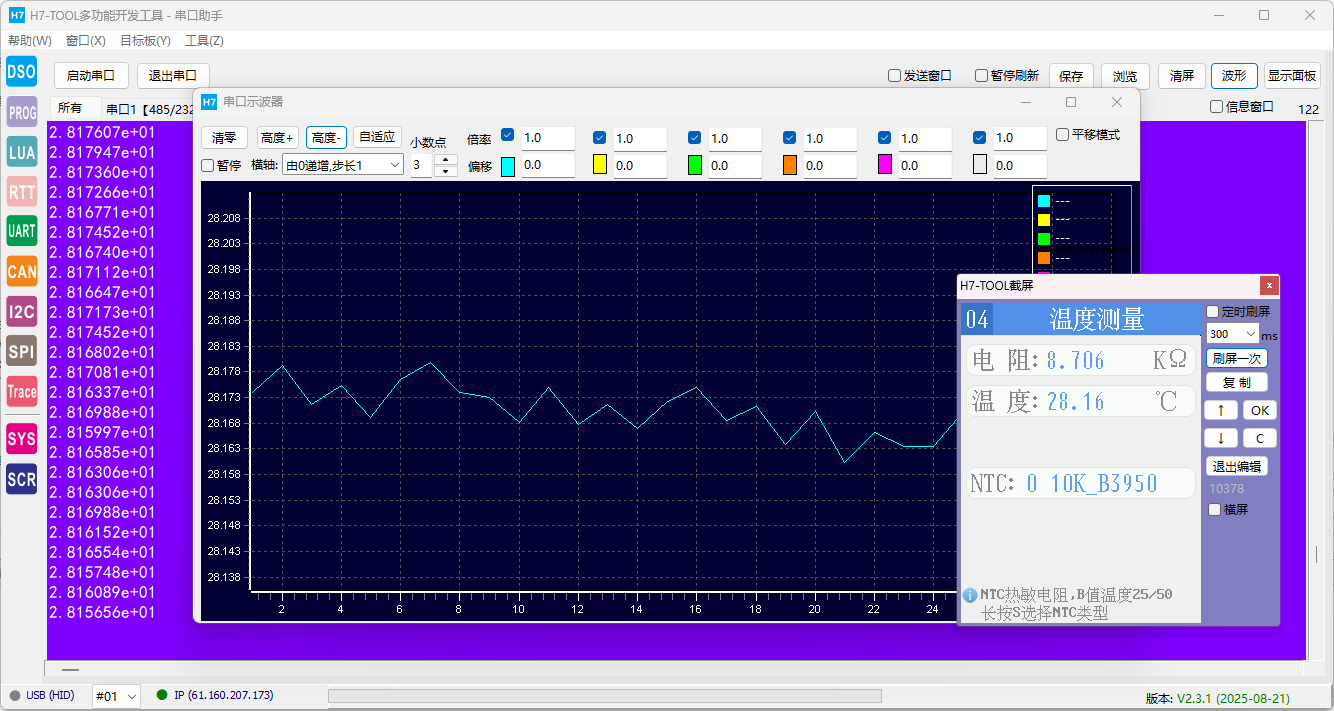Click the 退出串口 button
Screen dimensions: 1334x711
point(173,76)
